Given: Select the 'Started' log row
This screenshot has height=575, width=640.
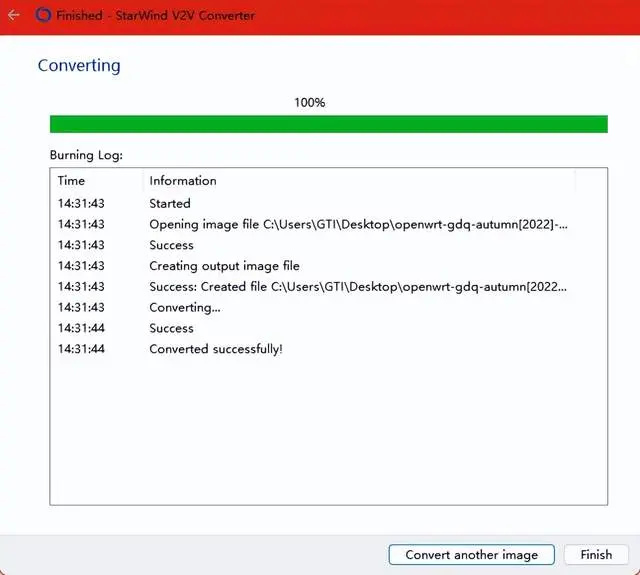Looking at the screenshot, I should point(313,203).
